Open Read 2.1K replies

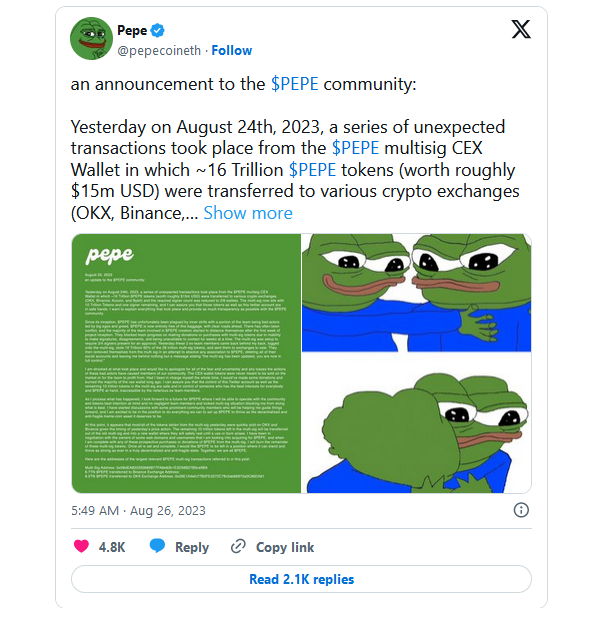pyautogui.click(x=301, y=579)
